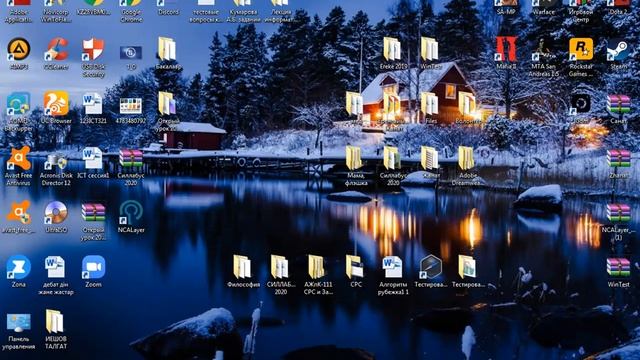Launch Zoom from the desktop

[93, 267]
